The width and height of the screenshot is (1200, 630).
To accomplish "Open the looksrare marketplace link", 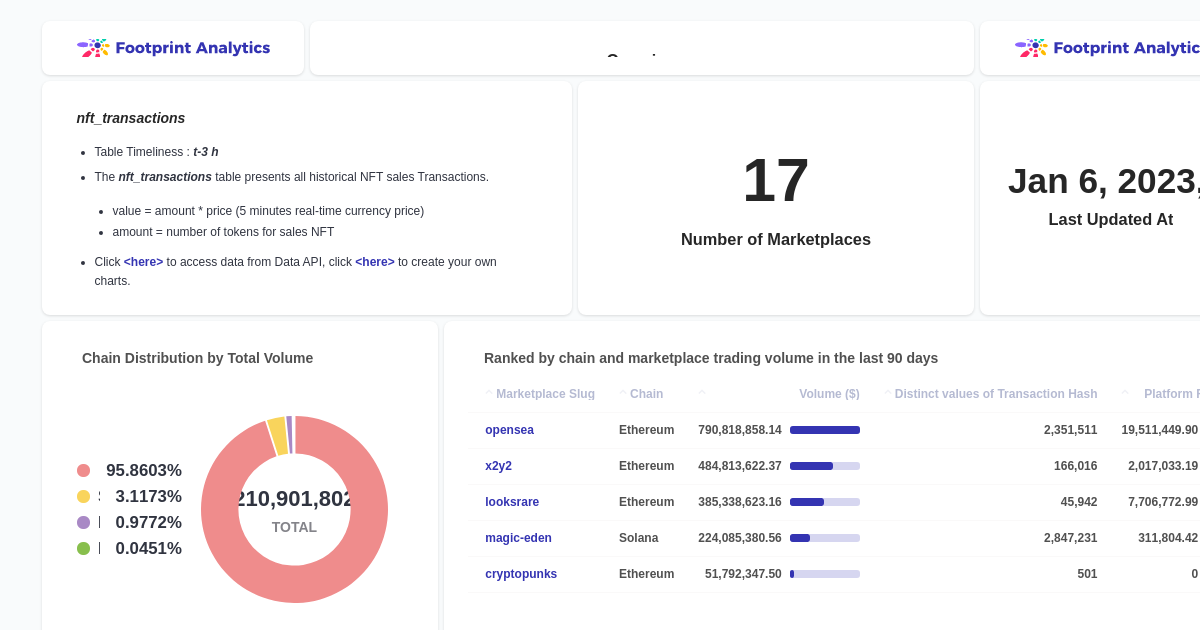I will click(512, 502).
